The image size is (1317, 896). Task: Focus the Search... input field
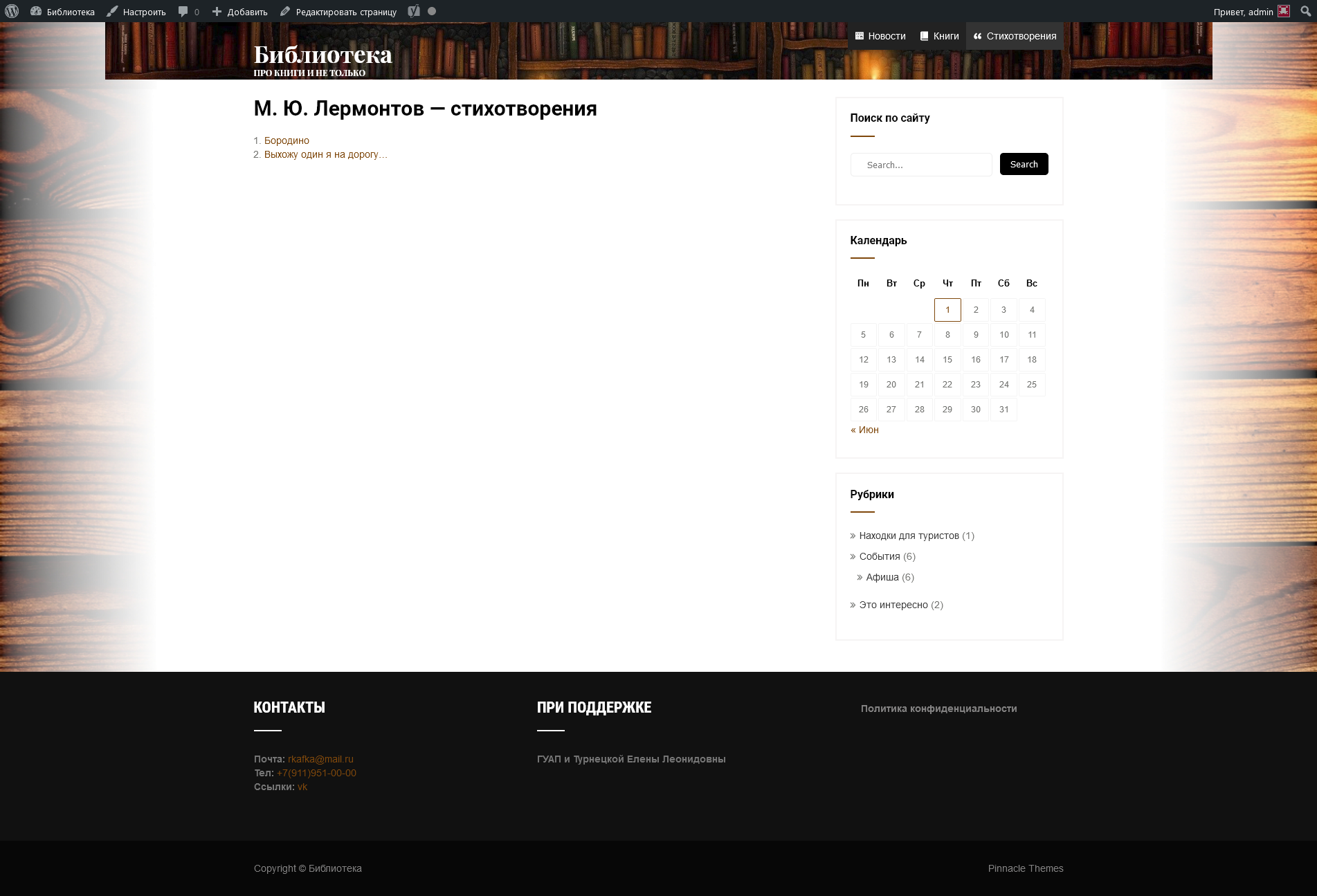(921, 165)
